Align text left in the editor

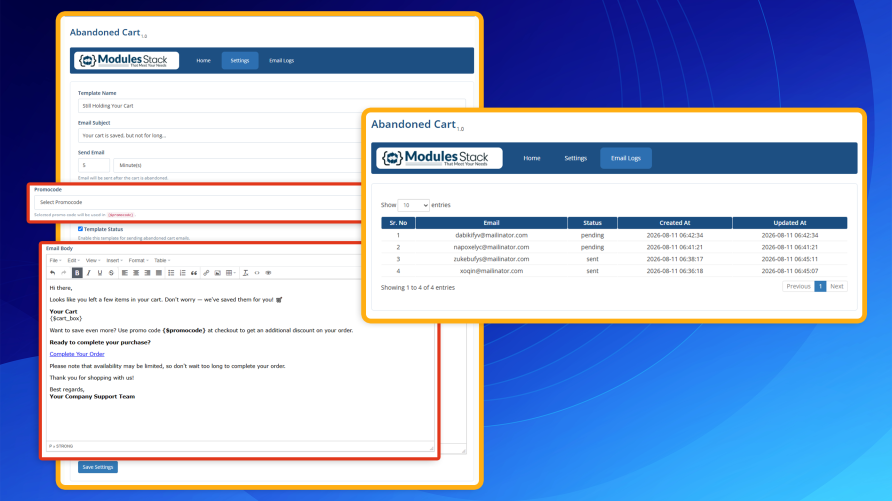click(x=125, y=273)
